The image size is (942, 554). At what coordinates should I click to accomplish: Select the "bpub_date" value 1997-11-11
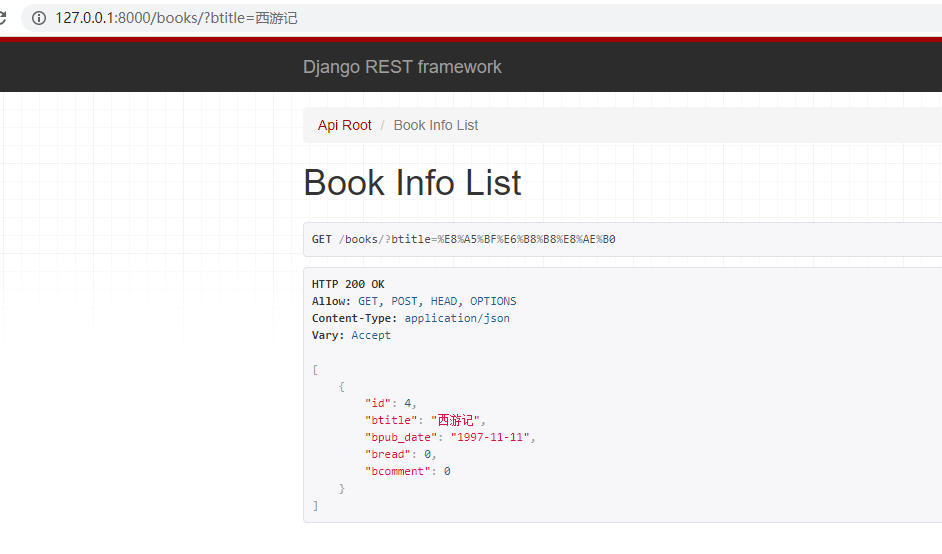490,437
